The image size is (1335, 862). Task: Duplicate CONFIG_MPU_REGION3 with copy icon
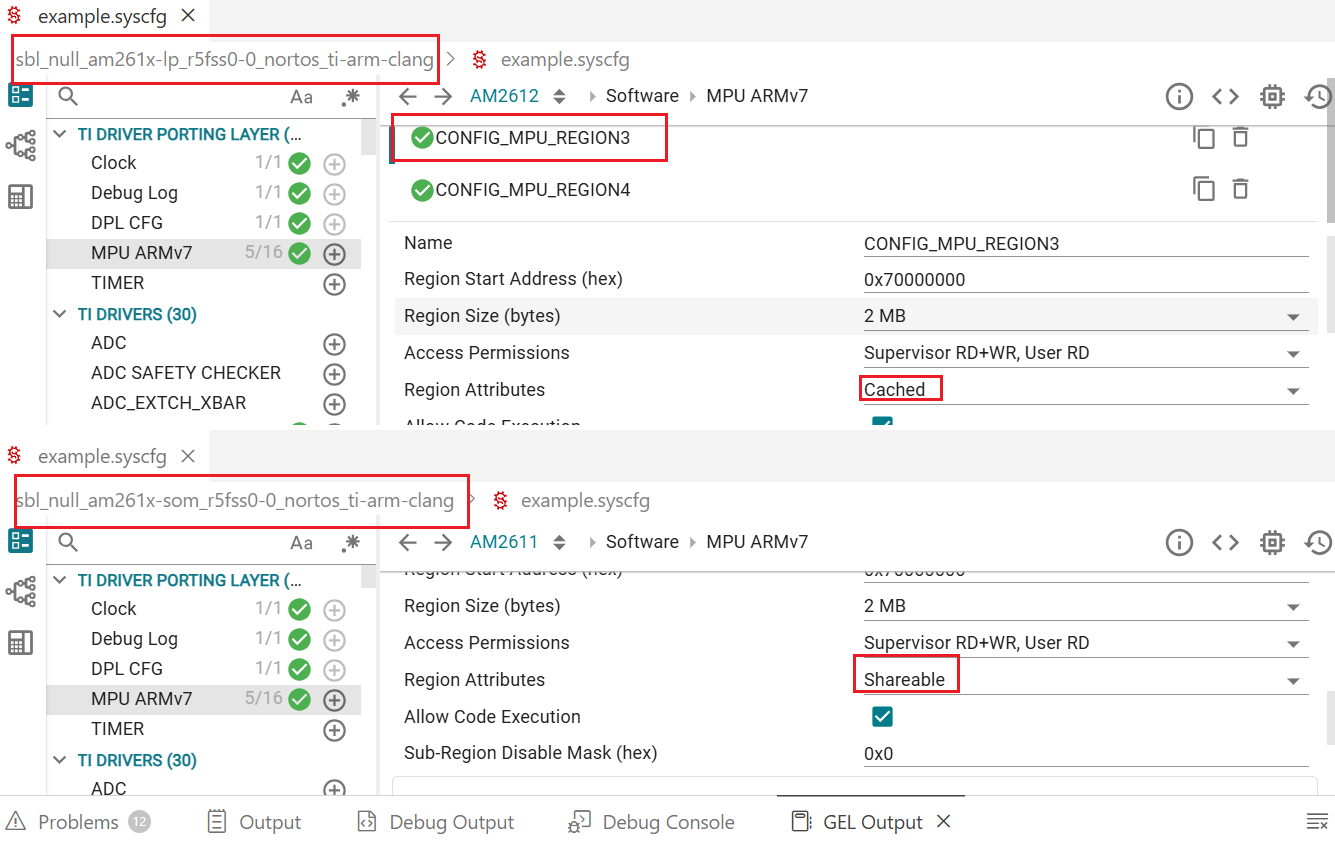click(1204, 138)
